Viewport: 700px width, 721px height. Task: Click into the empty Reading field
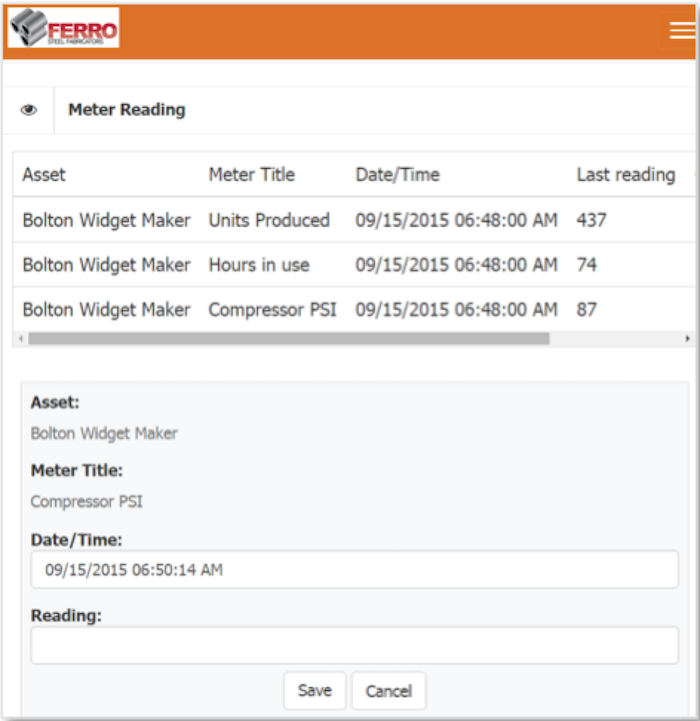pyautogui.click(x=354, y=645)
